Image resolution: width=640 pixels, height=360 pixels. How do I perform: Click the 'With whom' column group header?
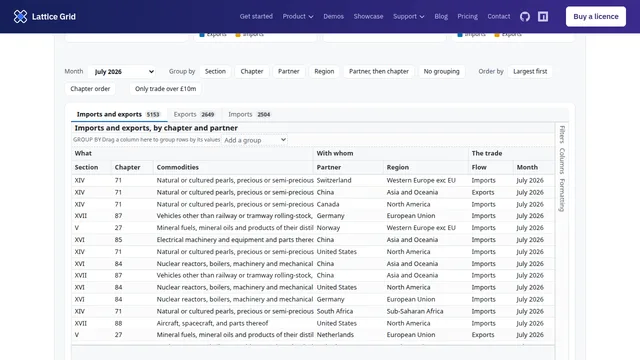pos(391,153)
